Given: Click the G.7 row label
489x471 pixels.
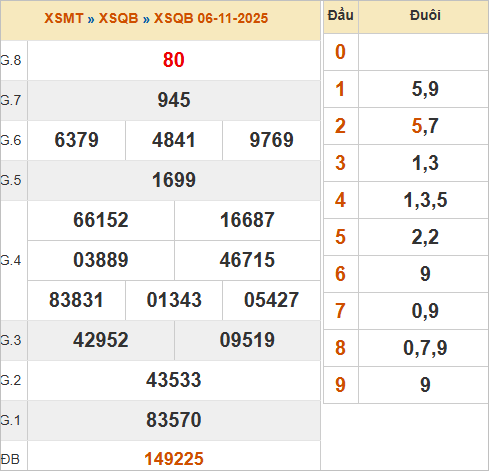Looking at the screenshot, I should [x=11, y=100].
